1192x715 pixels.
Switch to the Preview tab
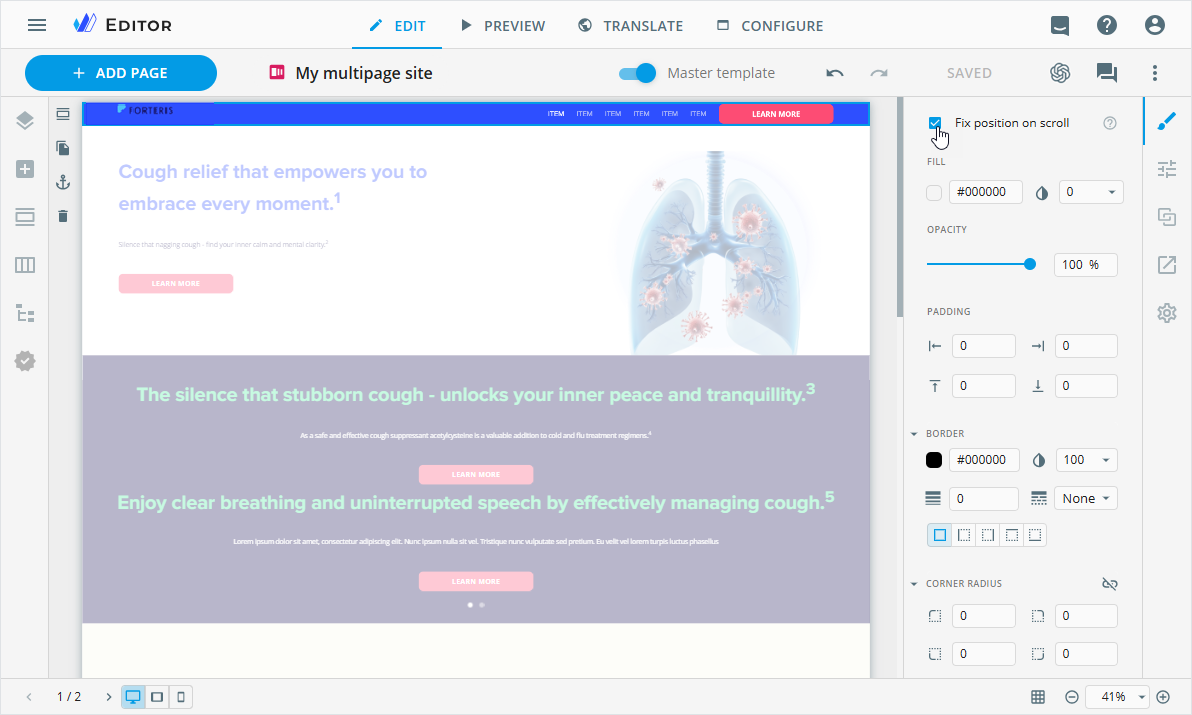502,26
